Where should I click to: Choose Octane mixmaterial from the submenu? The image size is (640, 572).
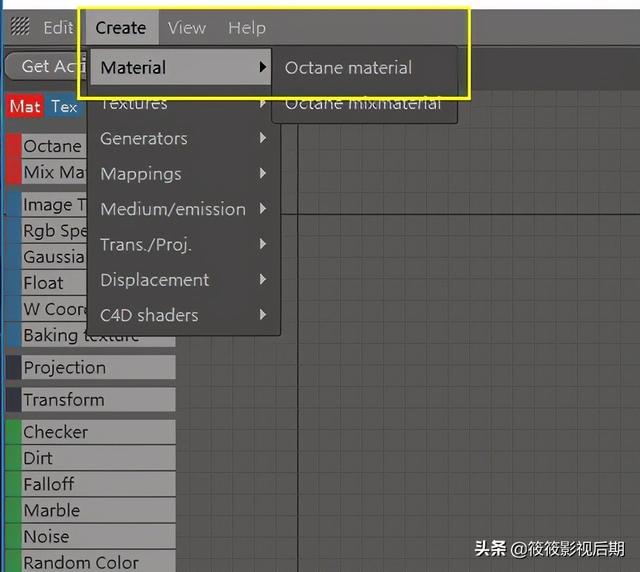(x=363, y=104)
